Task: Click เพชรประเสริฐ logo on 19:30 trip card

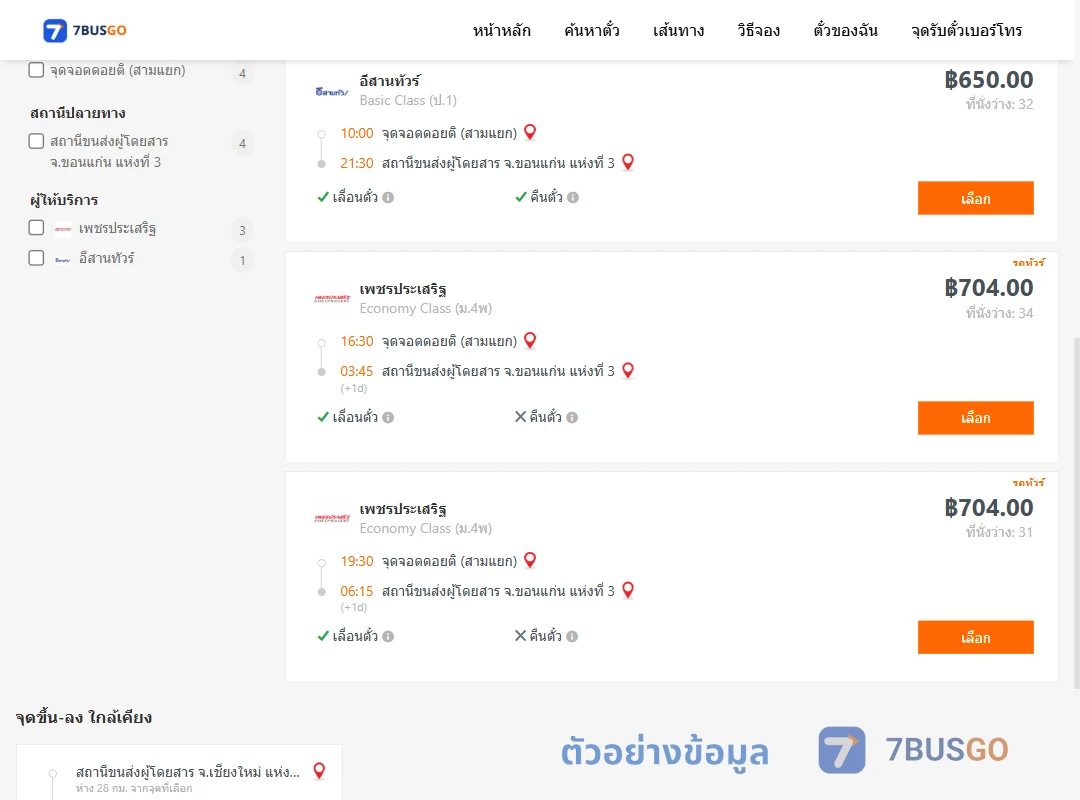Action: click(x=332, y=518)
